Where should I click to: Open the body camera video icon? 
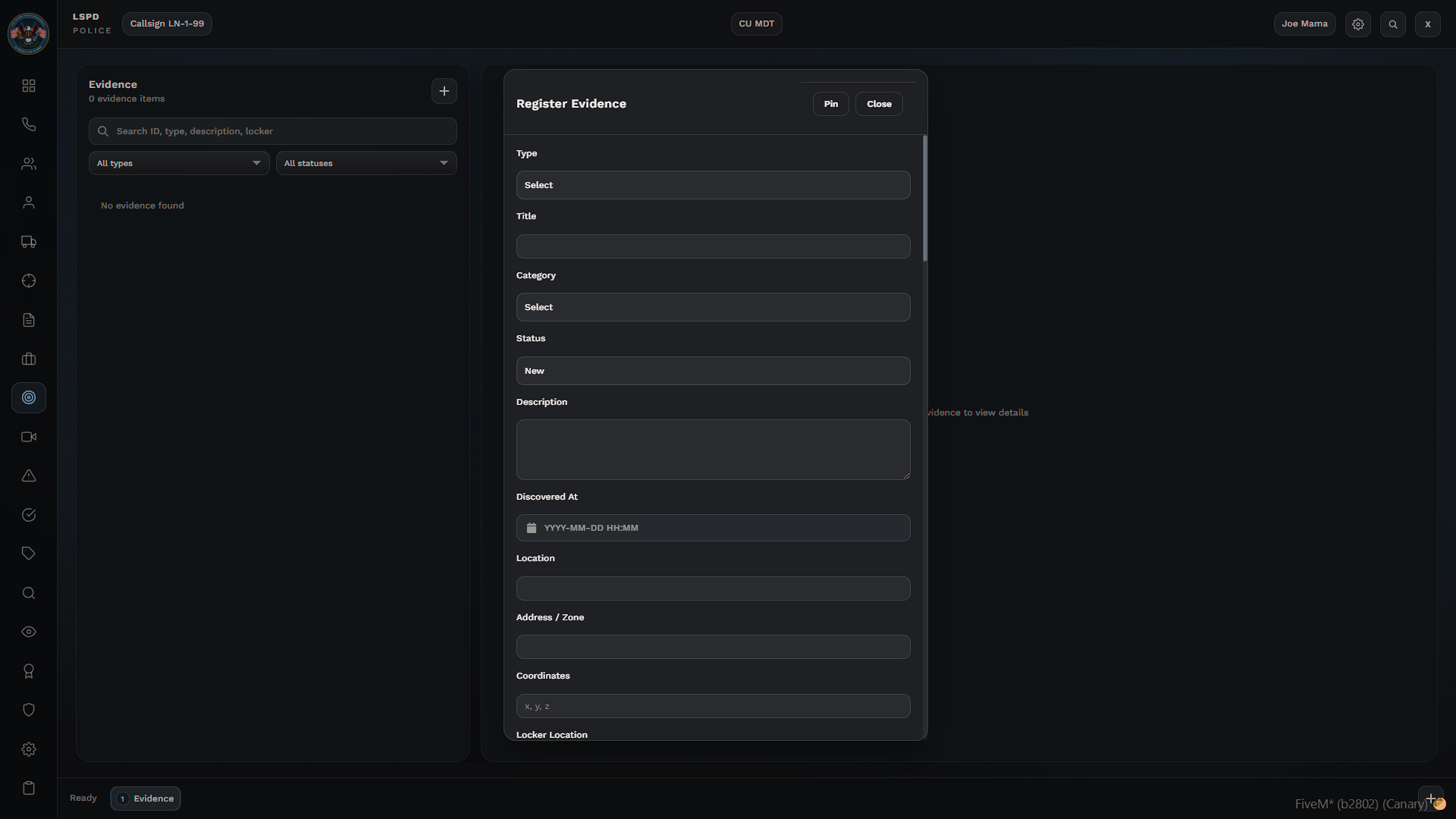pos(29,437)
